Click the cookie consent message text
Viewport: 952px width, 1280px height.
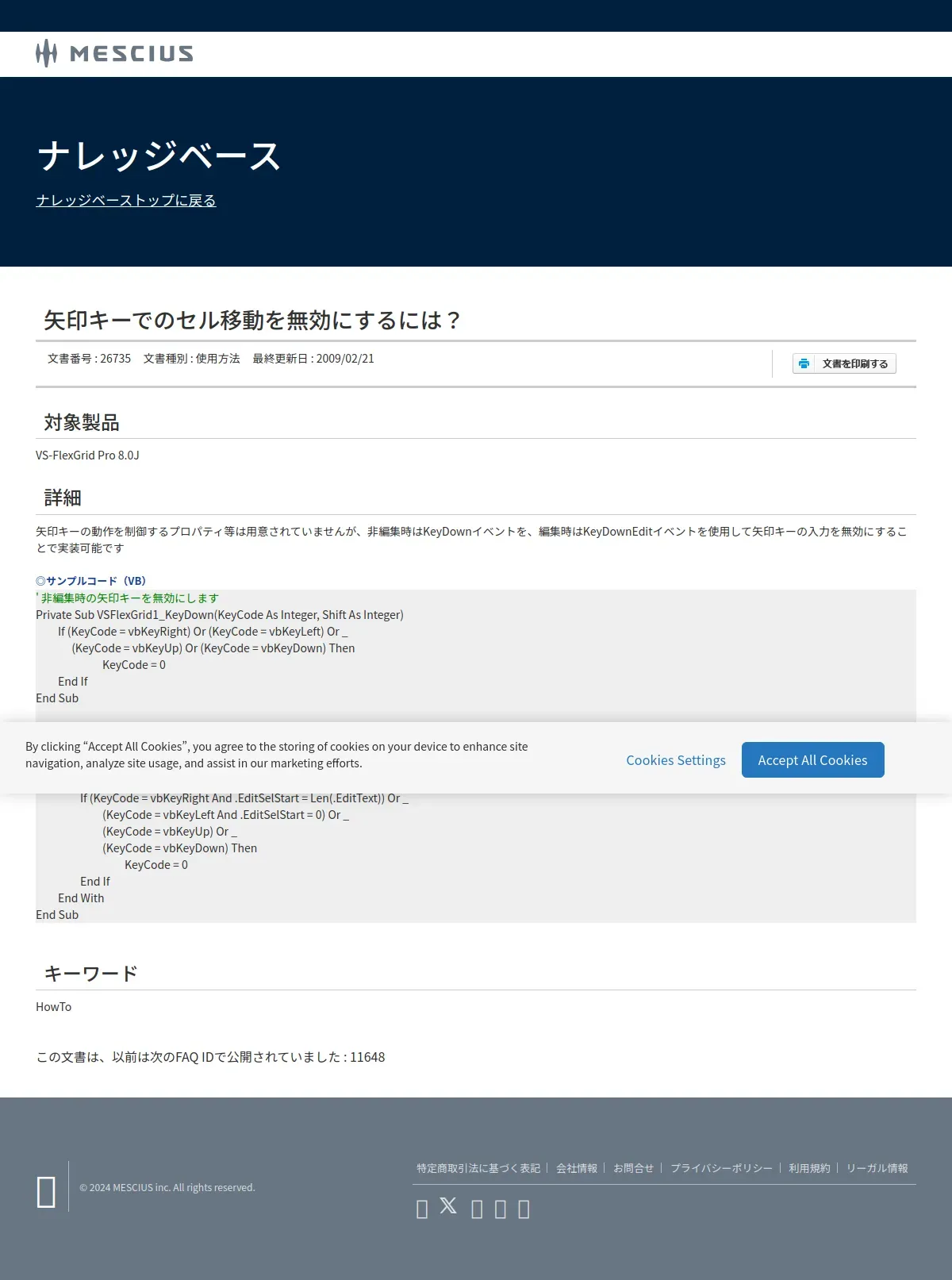[276, 755]
